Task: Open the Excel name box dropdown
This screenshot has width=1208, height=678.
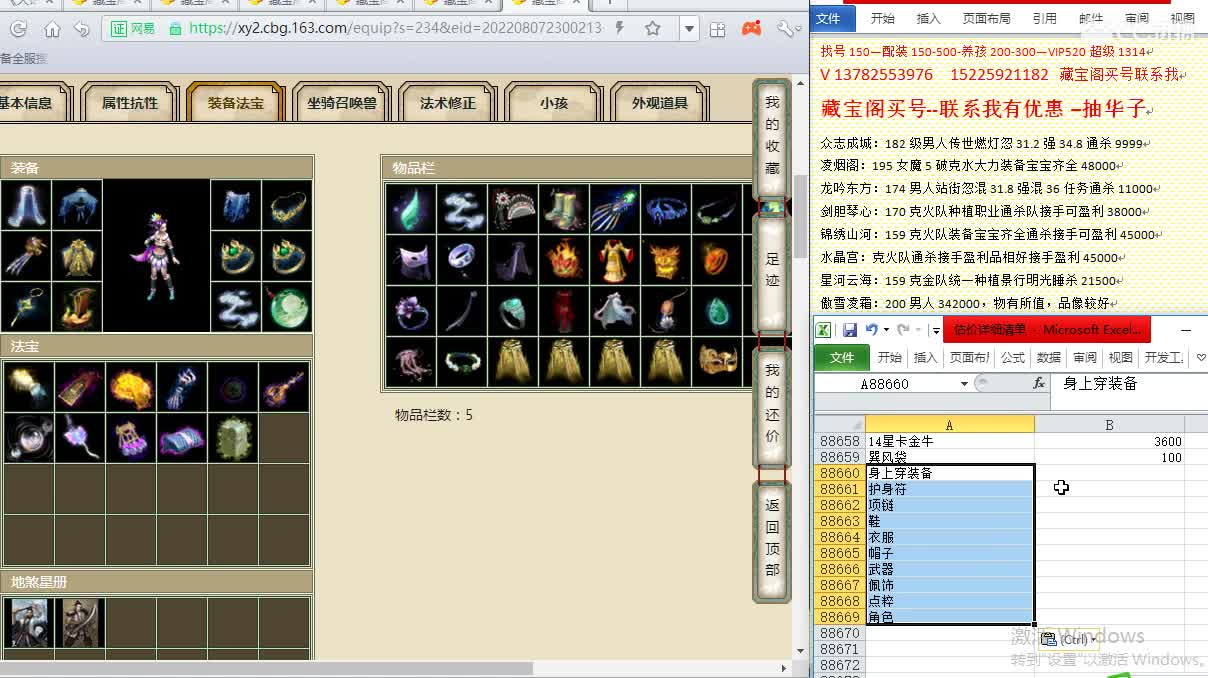Action: tap(964, 384)
